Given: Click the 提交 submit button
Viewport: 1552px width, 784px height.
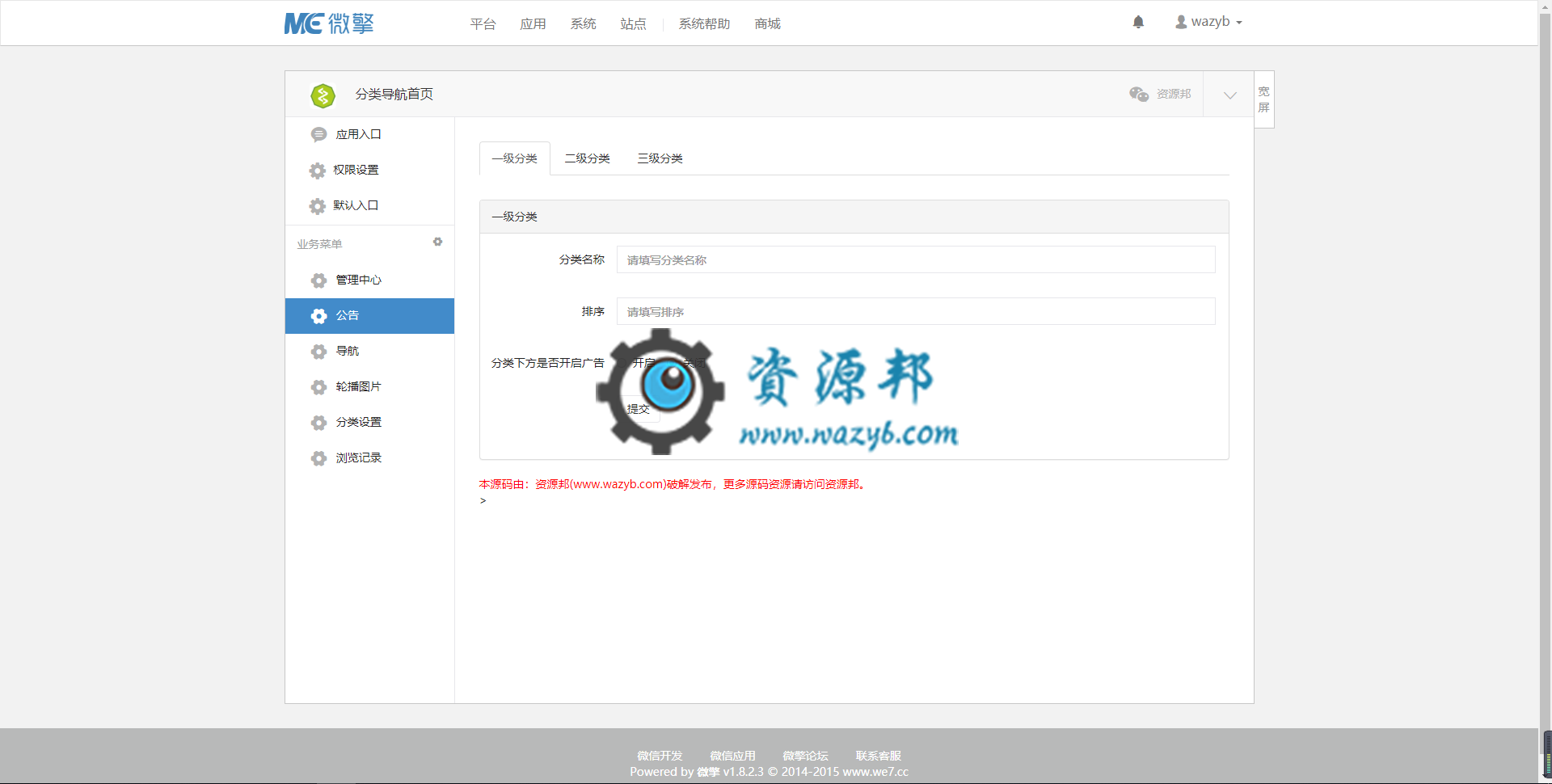Looking at the screenshot, I should pyautogui.click(x=639, y=409).
